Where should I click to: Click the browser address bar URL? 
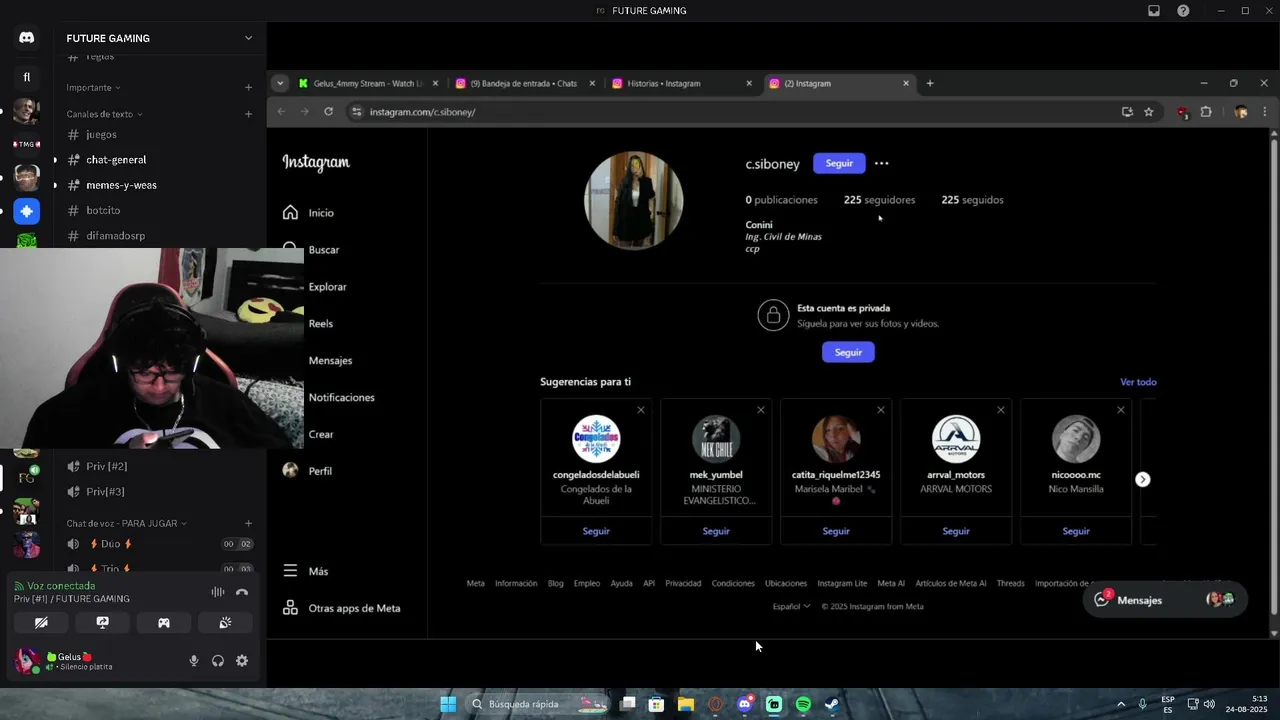(422, 112)
